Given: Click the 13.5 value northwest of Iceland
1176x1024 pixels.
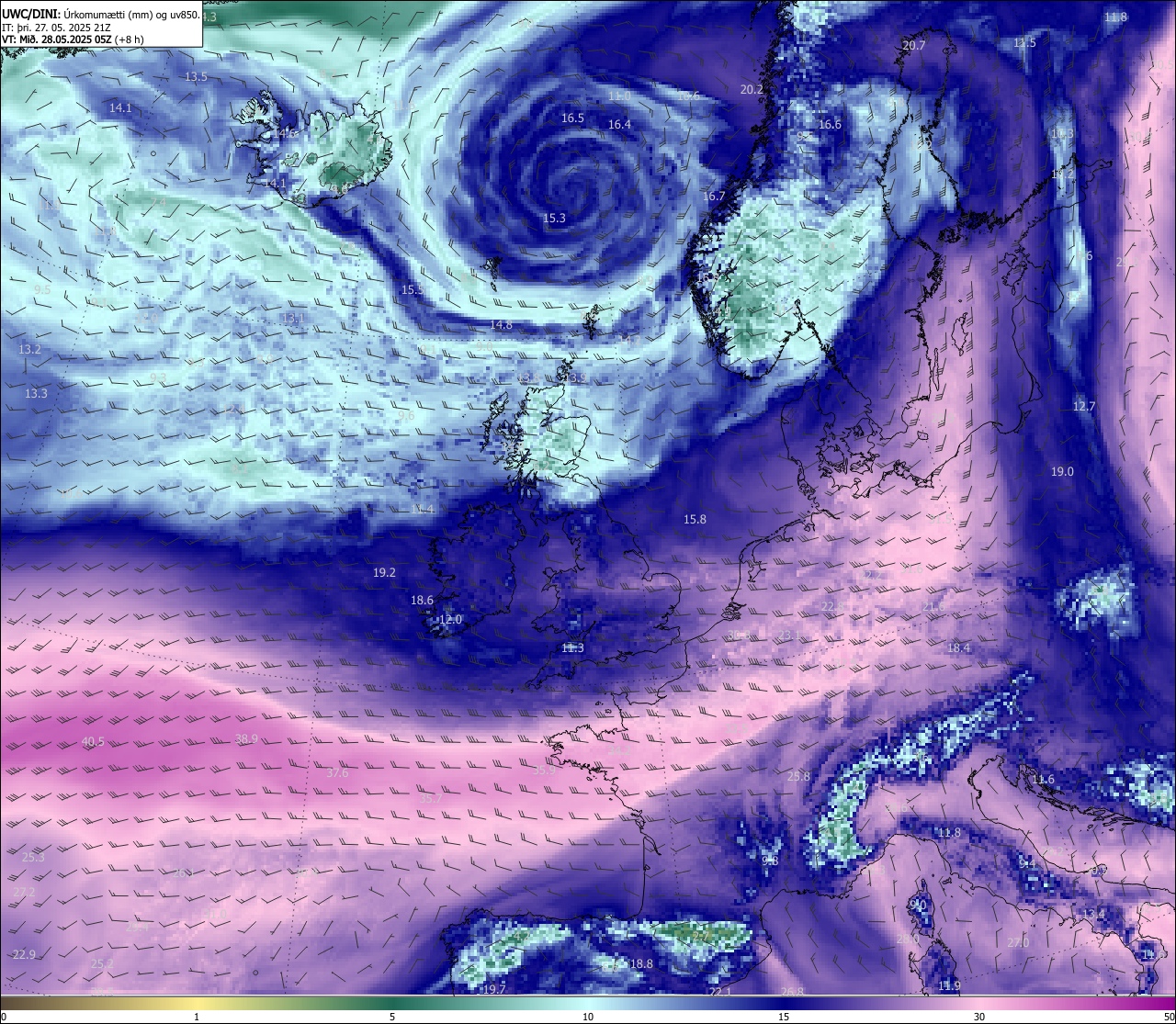Looking at the screenshot, I should coord(196,77).
